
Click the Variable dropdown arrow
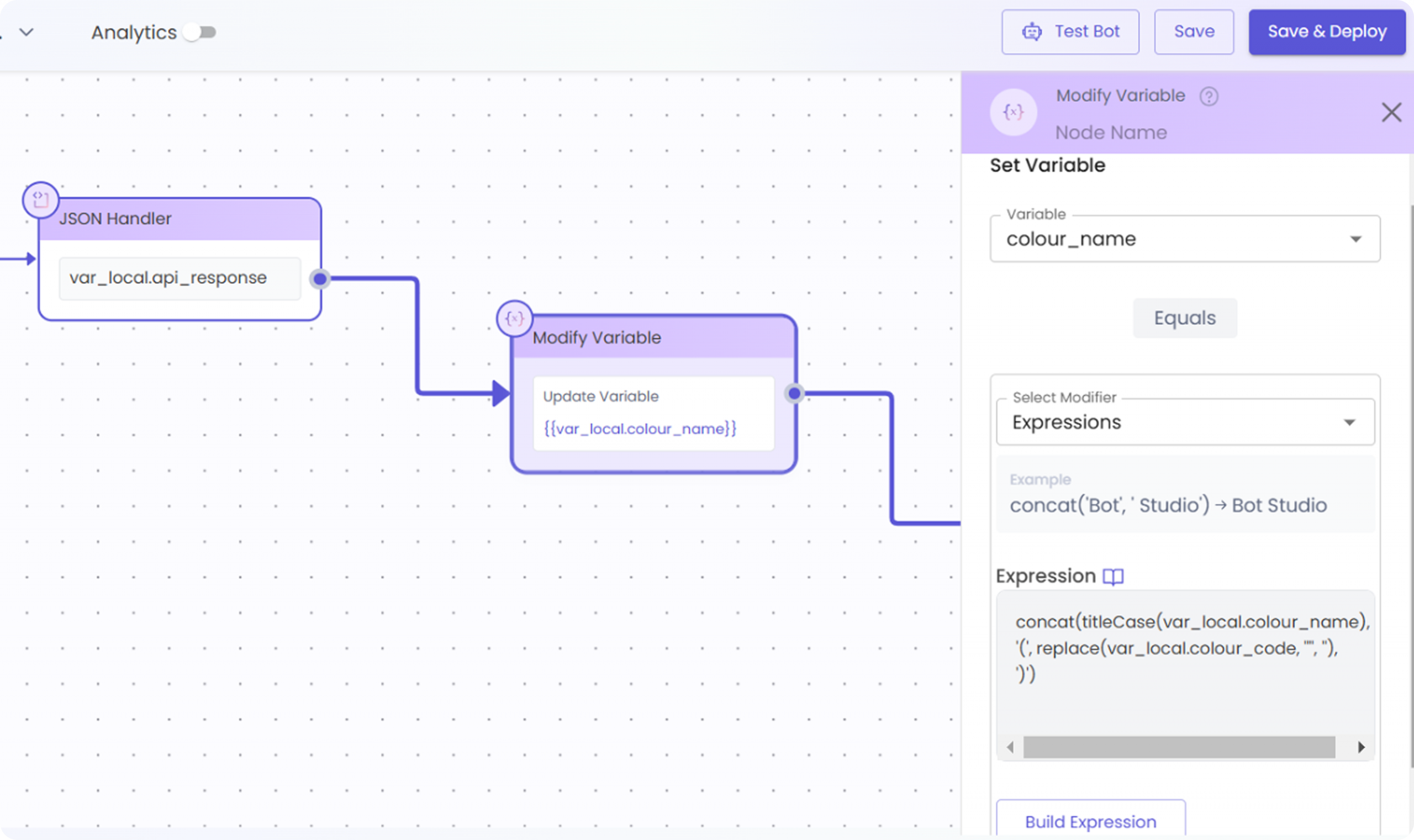coord(1355,240)
